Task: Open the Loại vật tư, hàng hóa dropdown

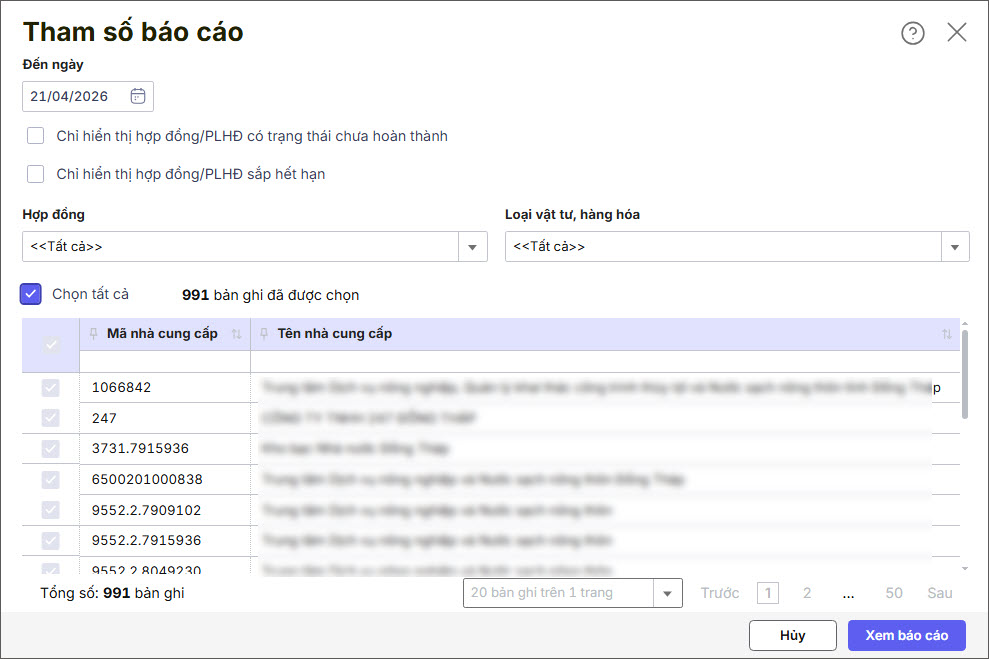Action: pyautogui.click(x=954, y=247)
